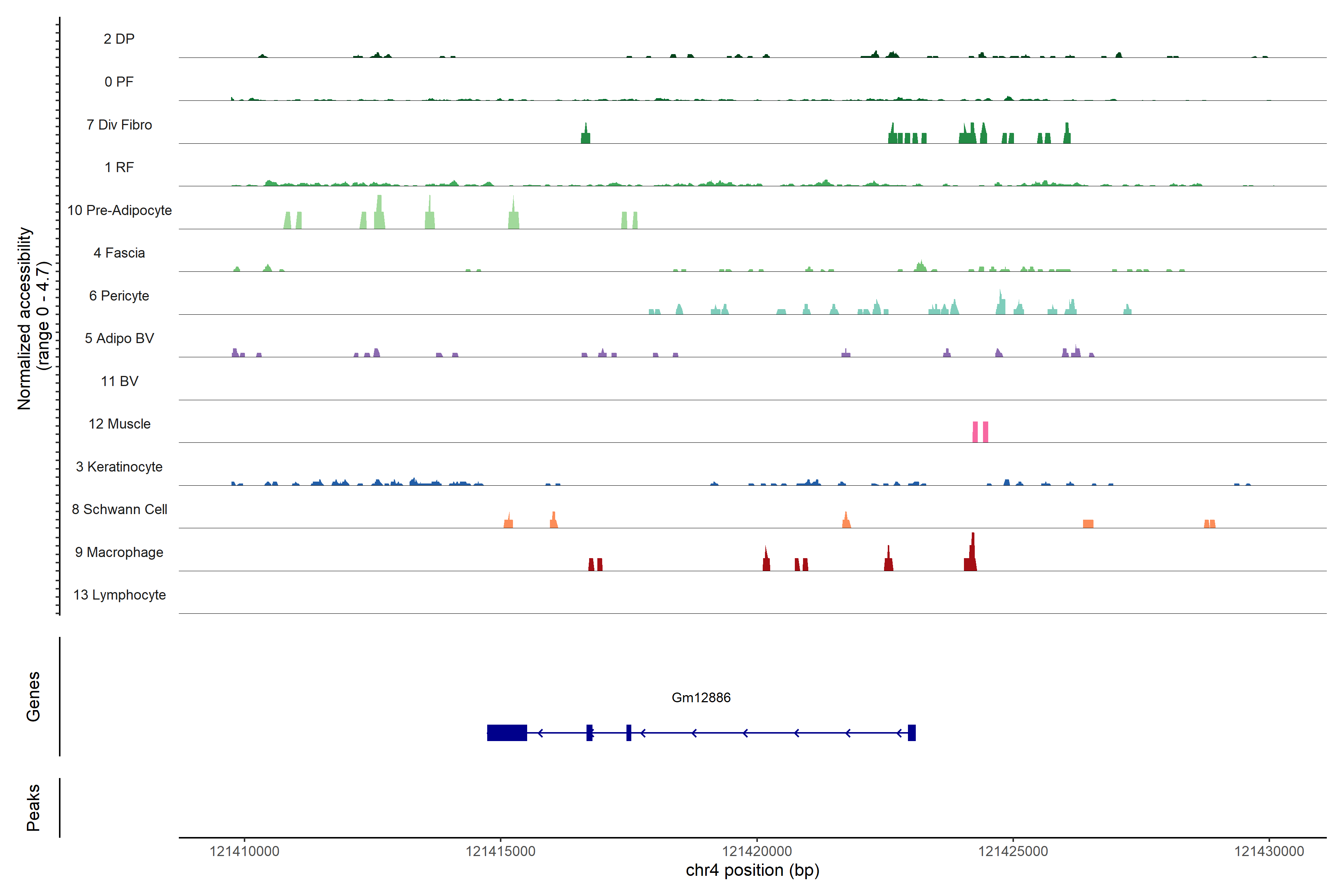Select the 7 Div Fibro track label
The image size is (1344, 896).
(x=119, y=125)
